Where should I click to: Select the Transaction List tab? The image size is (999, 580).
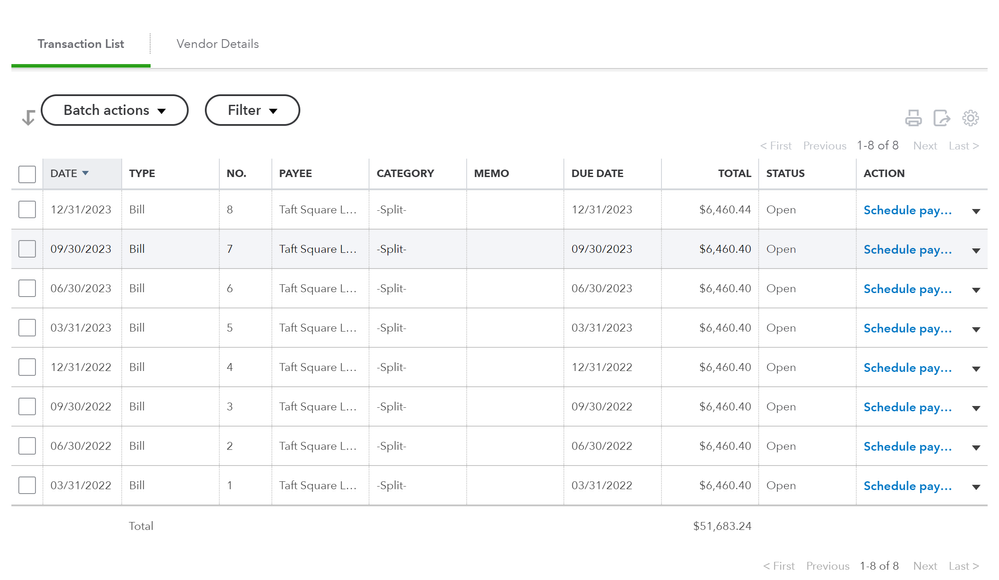point(81,44)
